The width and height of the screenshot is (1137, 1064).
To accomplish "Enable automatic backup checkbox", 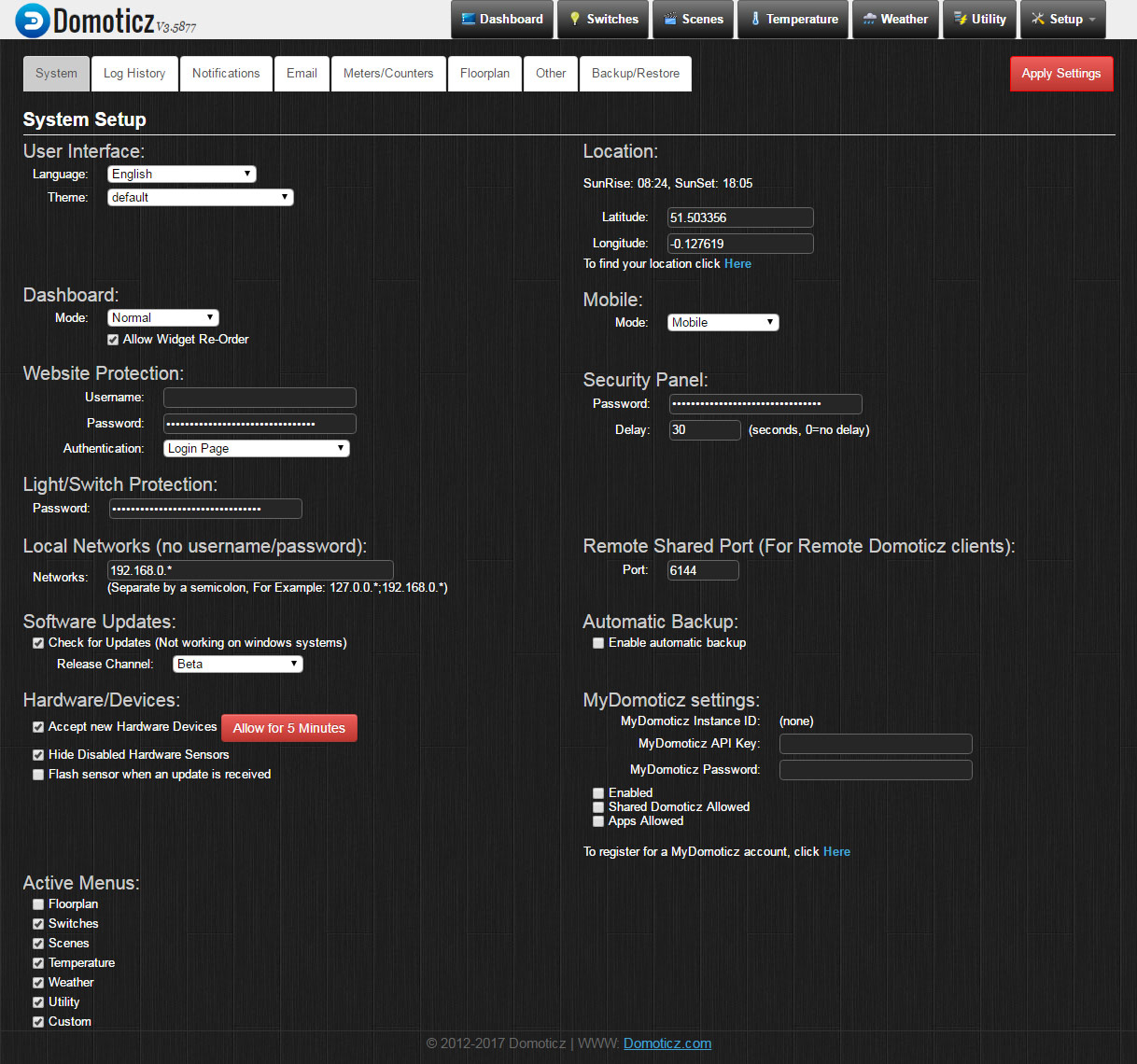I will coord(598,643).
